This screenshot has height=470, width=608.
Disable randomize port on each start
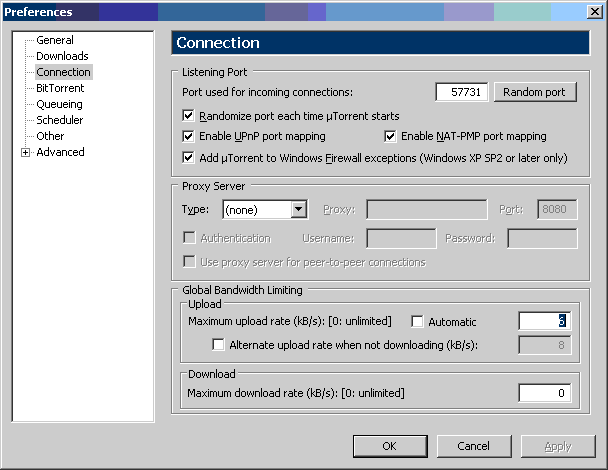190,116
